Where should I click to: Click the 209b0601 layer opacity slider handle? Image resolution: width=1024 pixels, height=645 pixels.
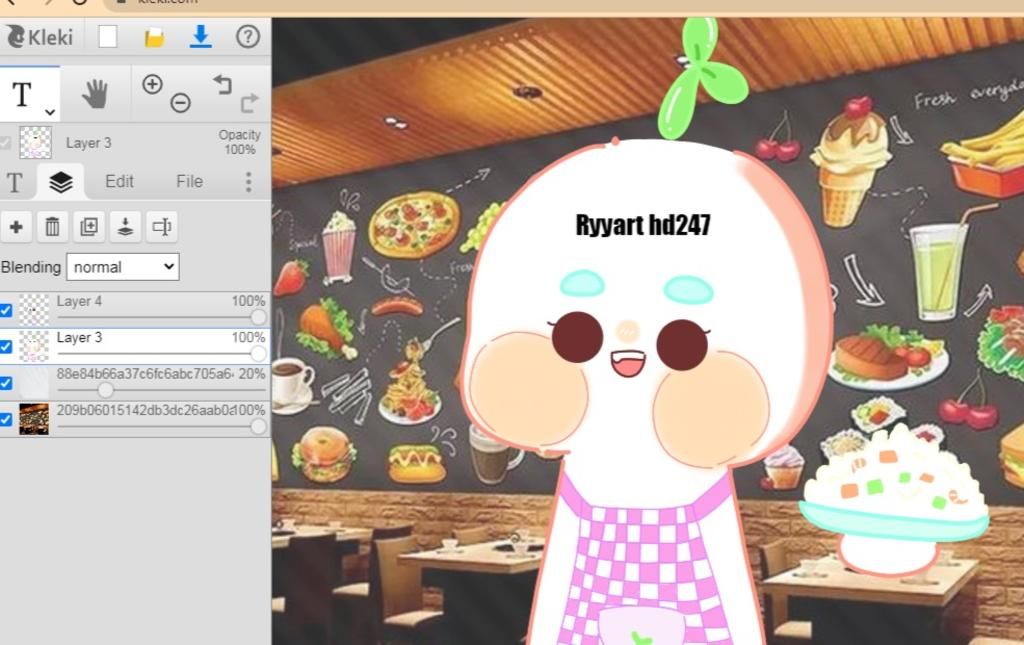point(259,426)
